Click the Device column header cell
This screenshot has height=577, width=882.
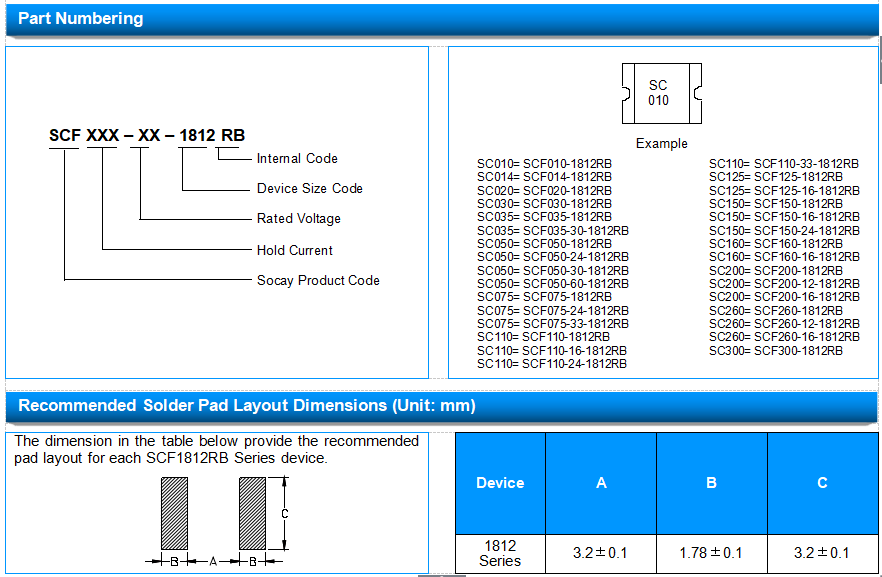[x=500, y=483]
